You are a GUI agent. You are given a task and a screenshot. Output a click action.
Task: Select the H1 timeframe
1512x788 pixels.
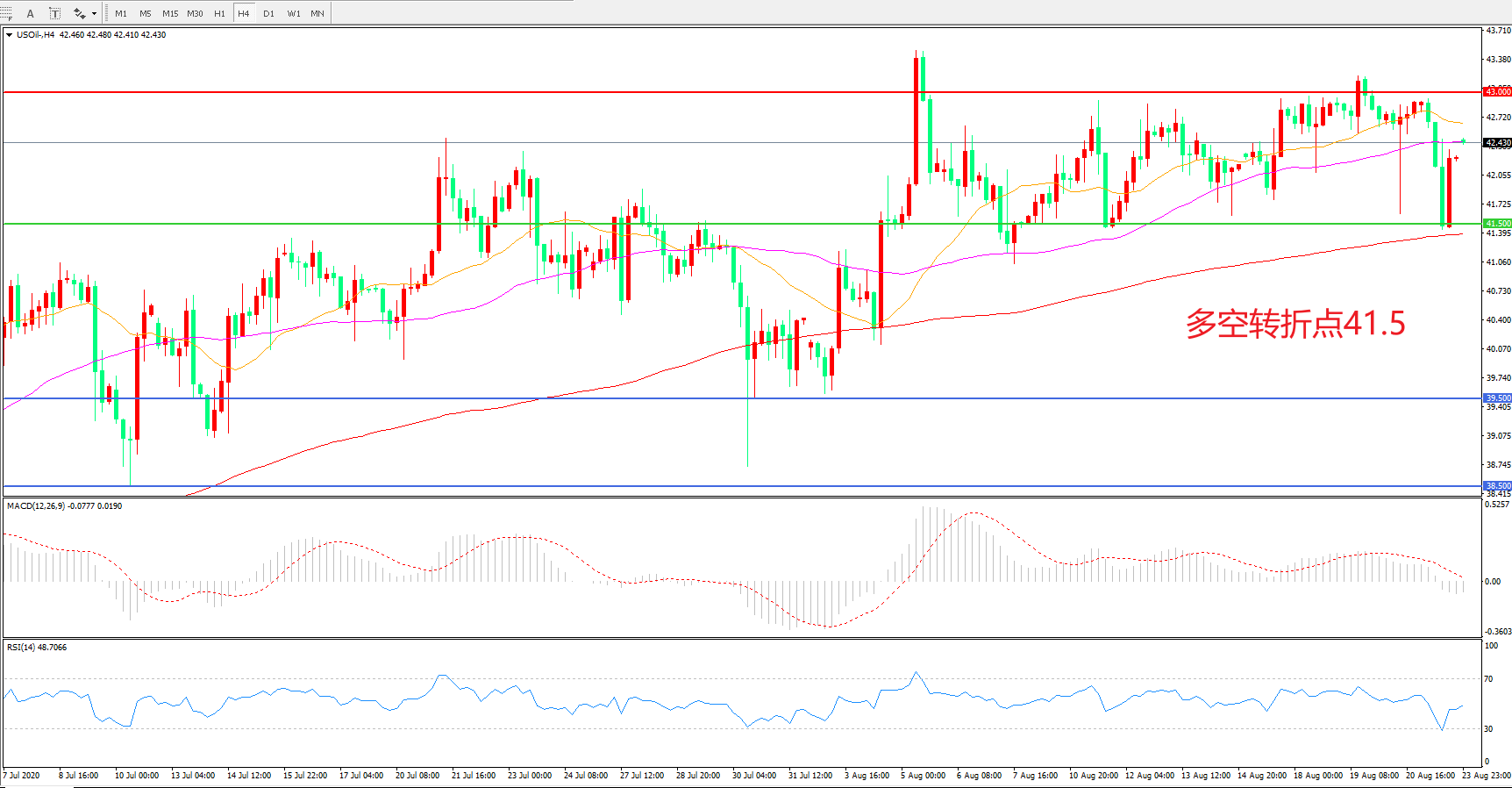click(219, 13)
